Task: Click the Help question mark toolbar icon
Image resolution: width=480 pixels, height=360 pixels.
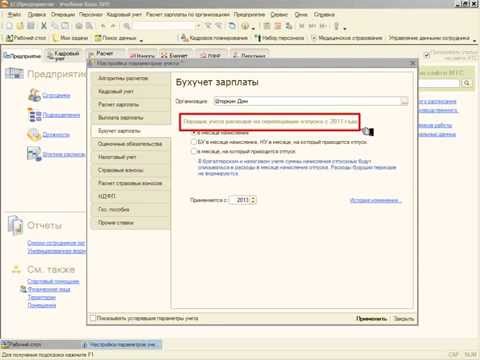Action: (245, 26)
